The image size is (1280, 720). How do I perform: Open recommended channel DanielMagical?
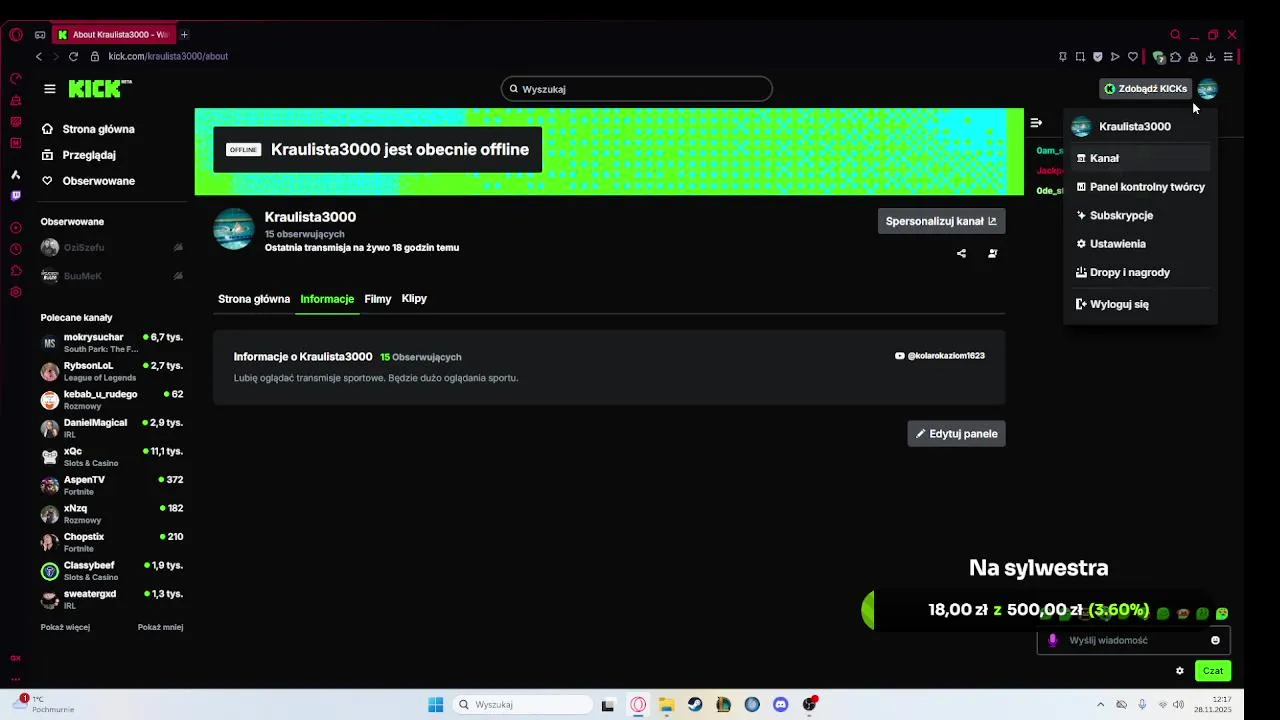pos(112,428)
